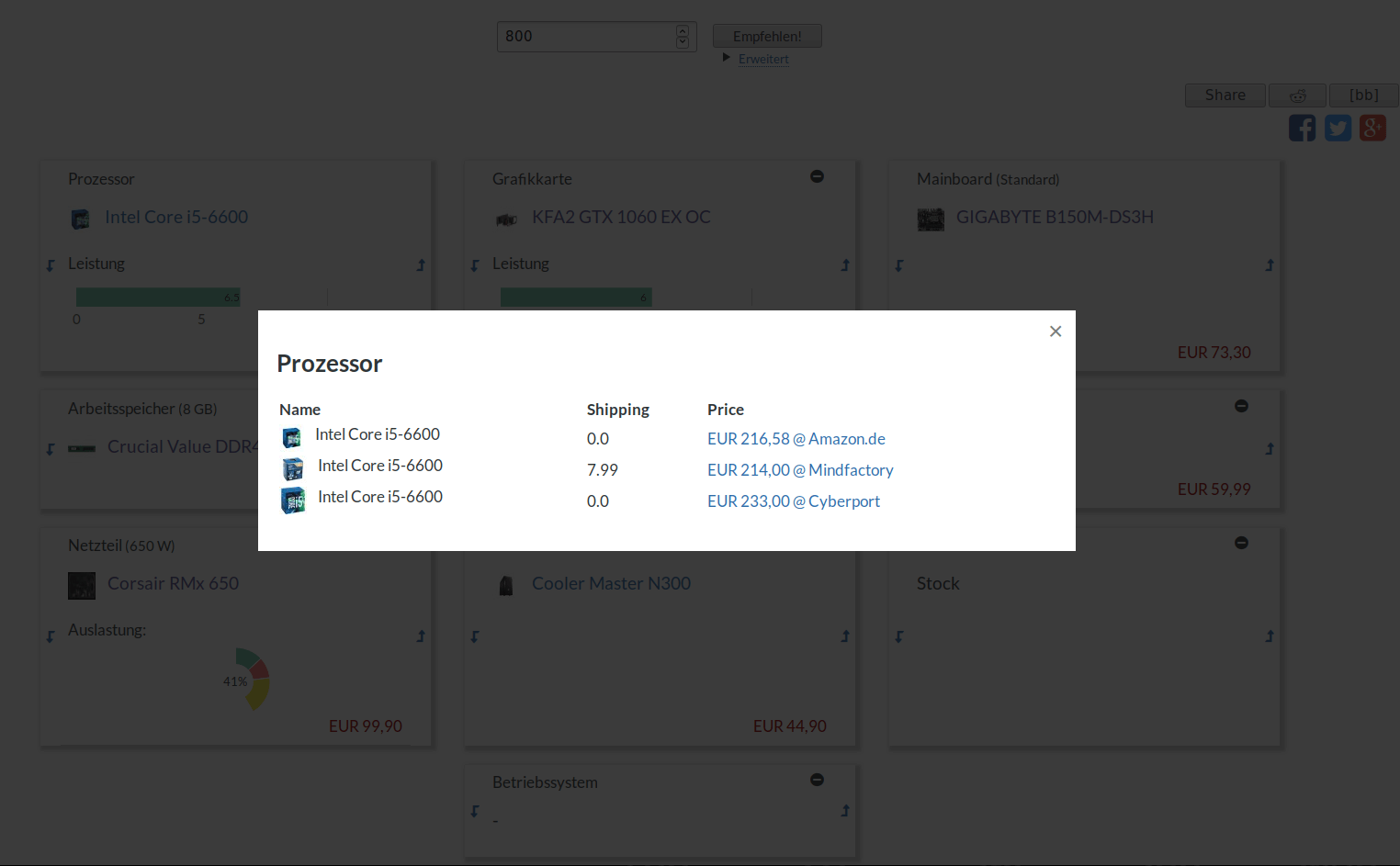Click the processor icon in the Prozessor card
This screenshot has width=1400, height=866.
[81, 219]
